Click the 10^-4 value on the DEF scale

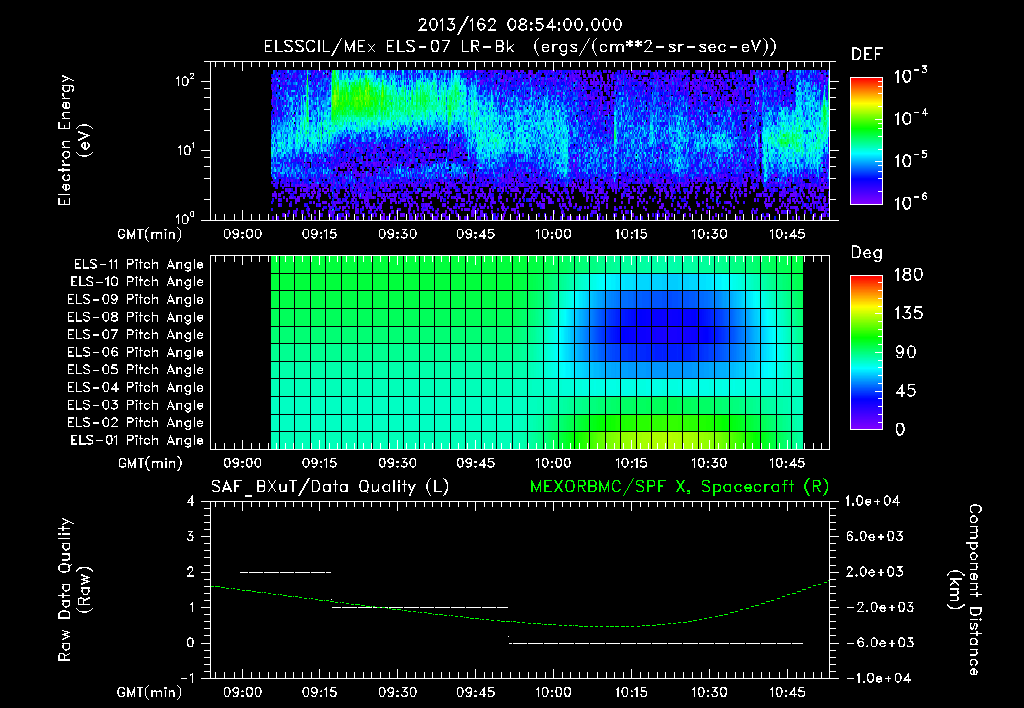click(x=910, y=117)
